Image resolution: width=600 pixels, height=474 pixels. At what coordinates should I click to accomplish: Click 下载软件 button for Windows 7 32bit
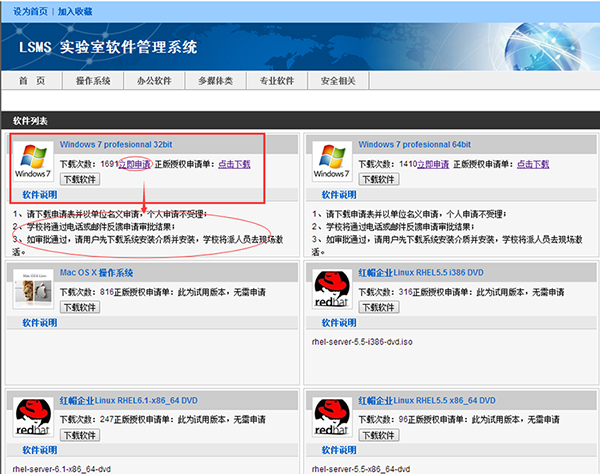point(80,179)
